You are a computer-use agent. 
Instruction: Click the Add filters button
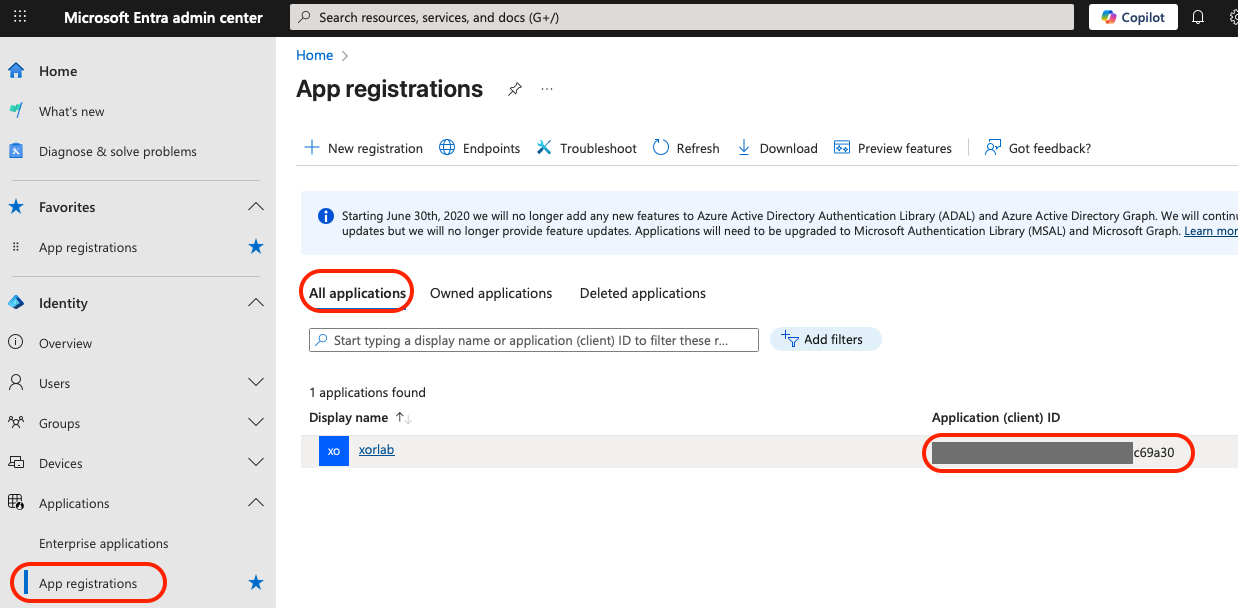pos(825,339)
